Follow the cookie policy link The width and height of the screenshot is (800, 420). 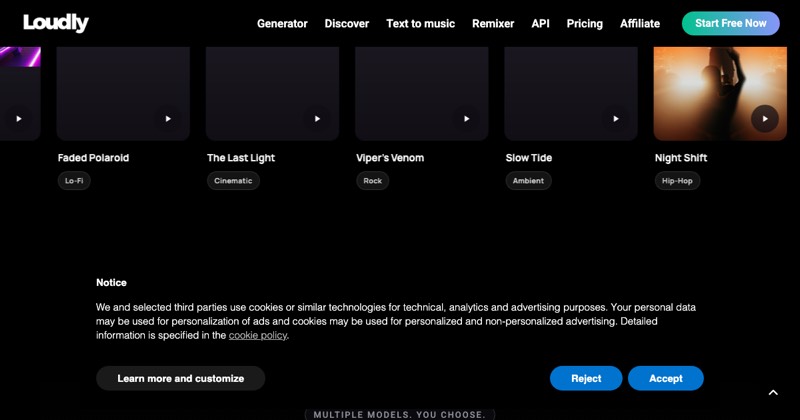[258, 335]
